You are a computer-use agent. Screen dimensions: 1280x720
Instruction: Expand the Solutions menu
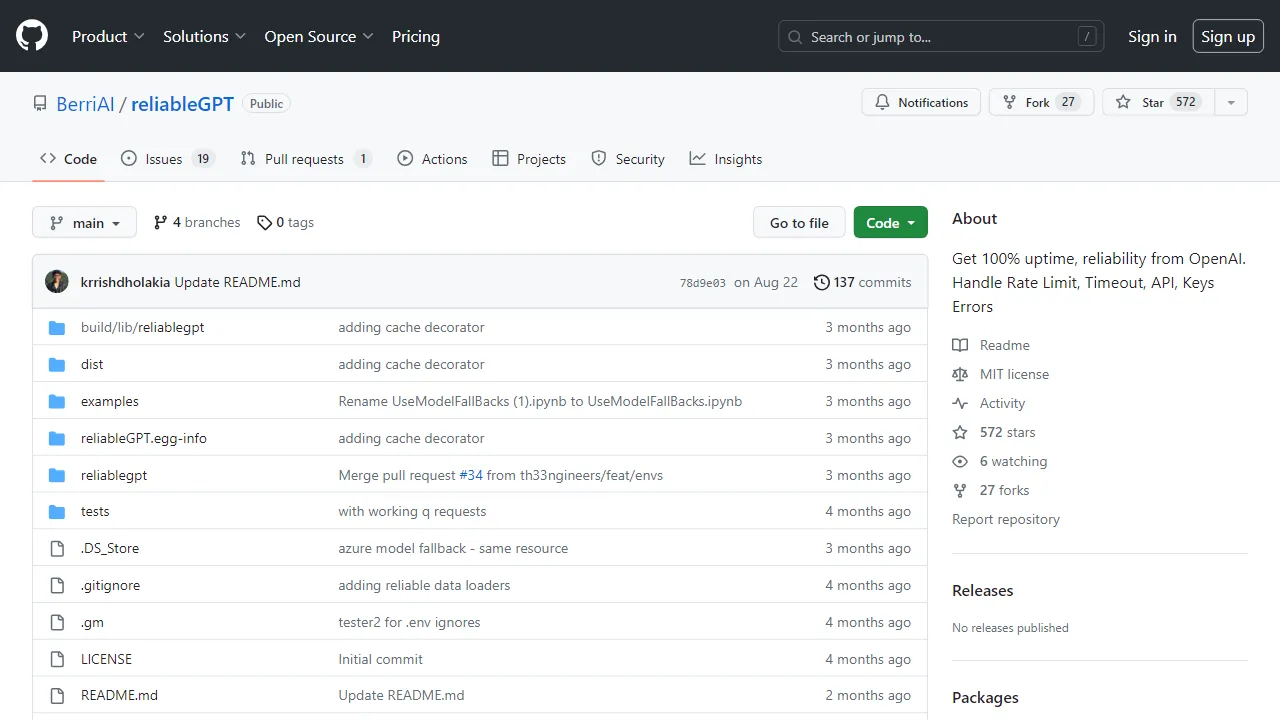pos(204,36)
